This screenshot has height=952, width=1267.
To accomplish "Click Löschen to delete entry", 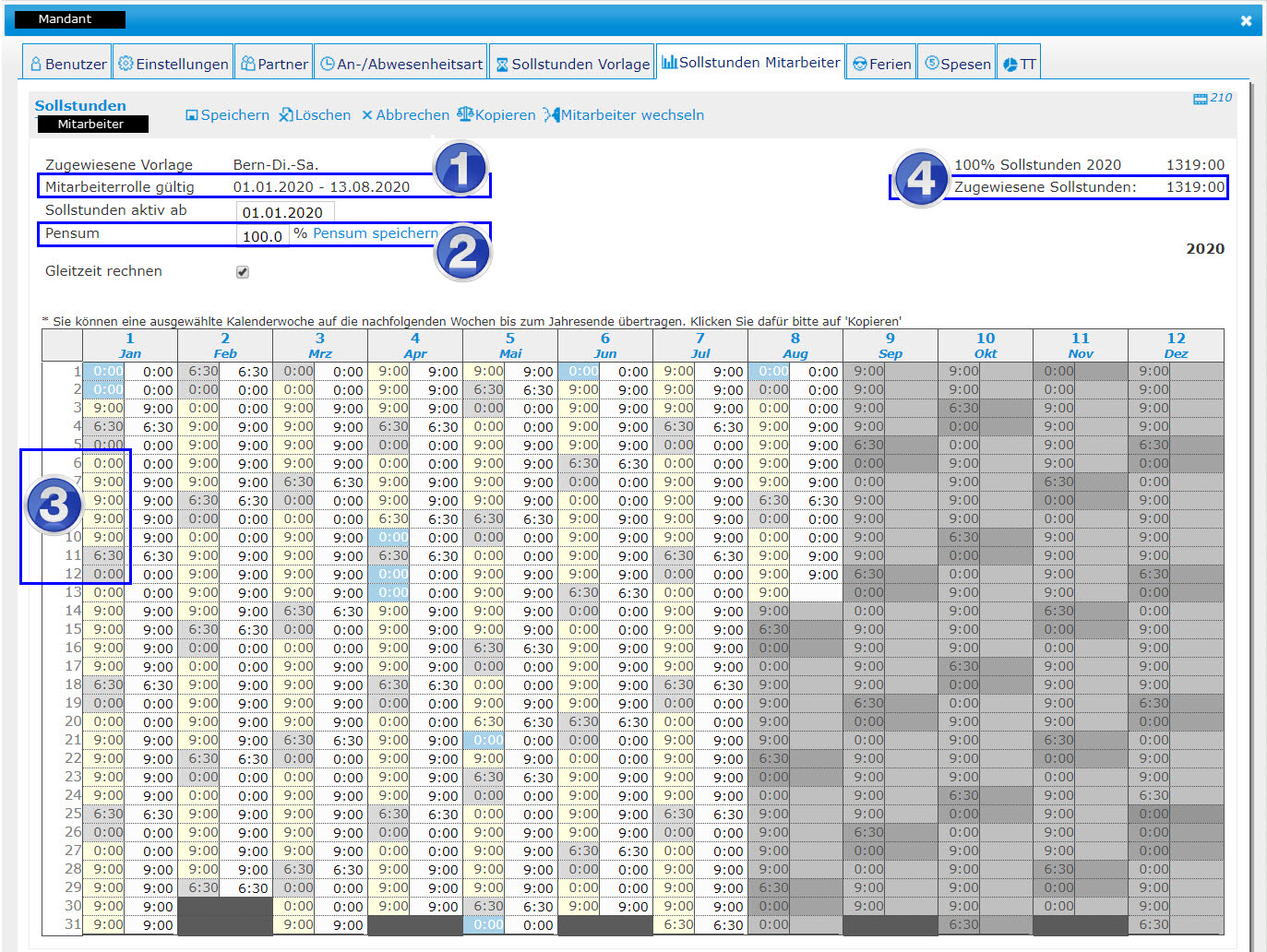I will (x=315, y=115).
